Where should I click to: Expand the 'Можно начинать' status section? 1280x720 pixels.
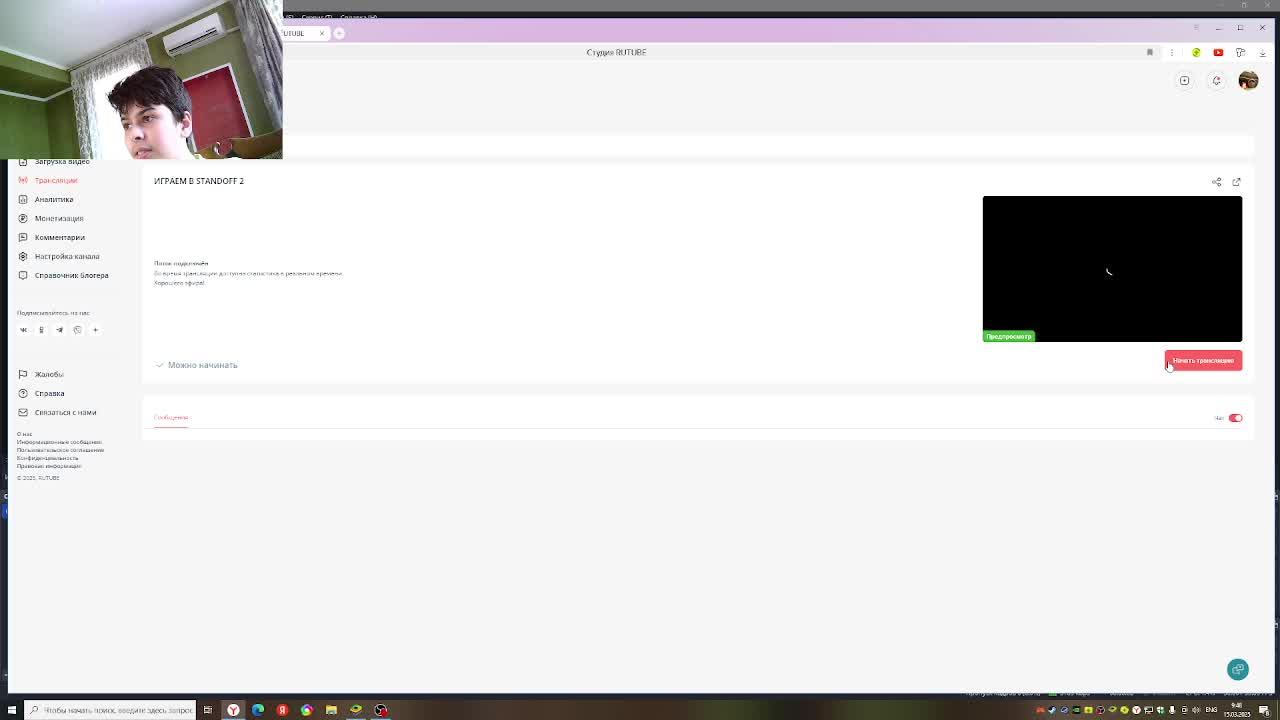click(196, 365)
